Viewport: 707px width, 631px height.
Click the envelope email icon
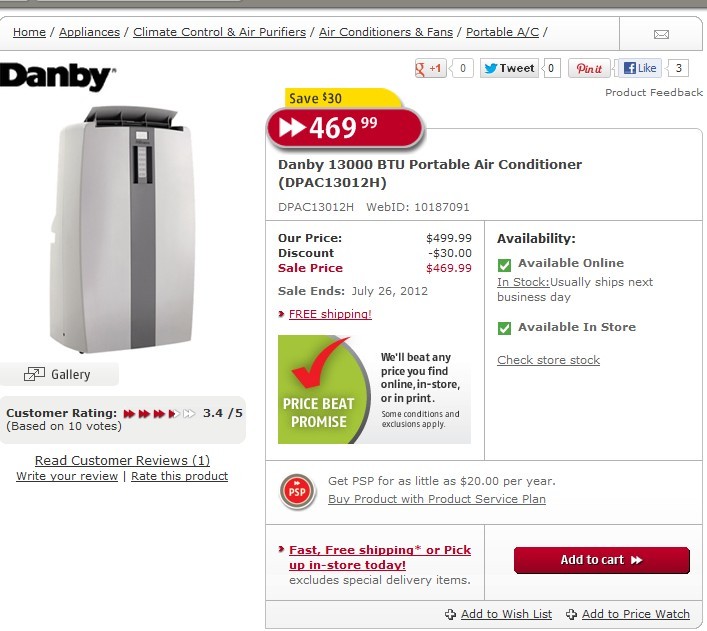coord(661,34)
